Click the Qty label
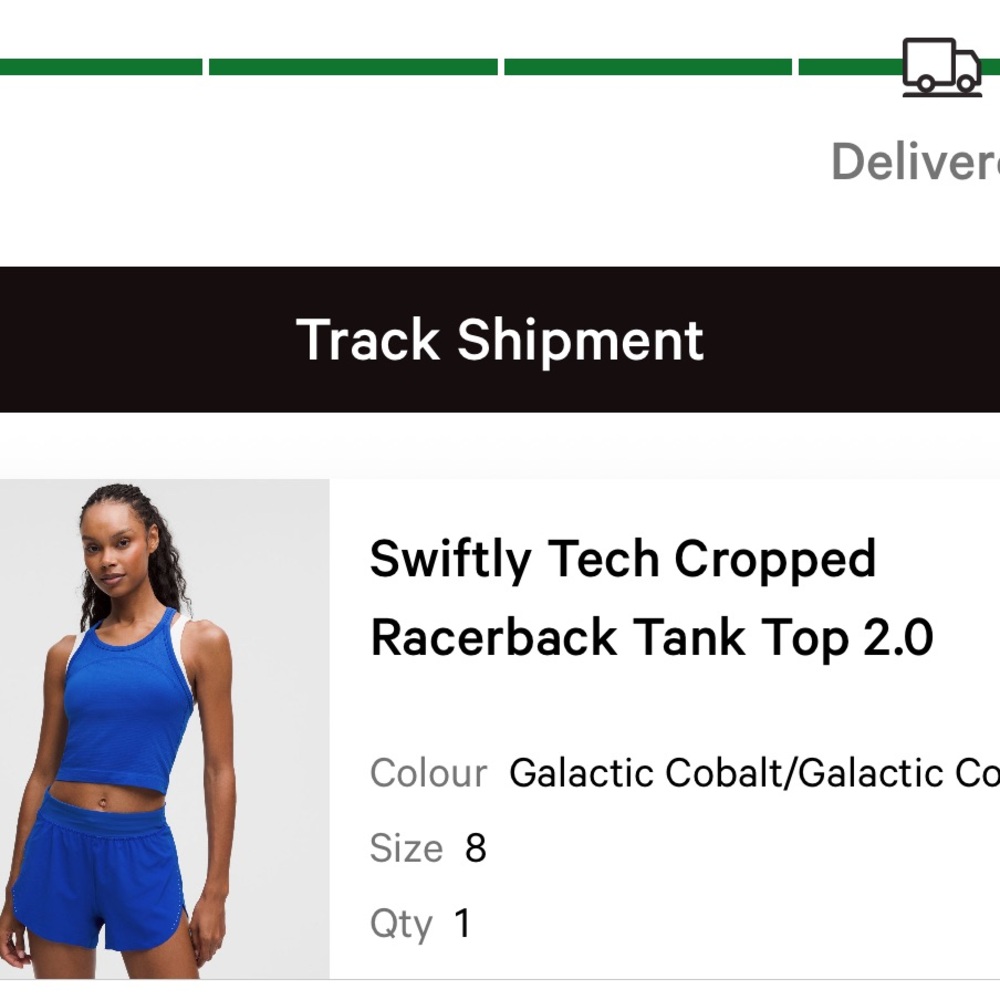The height and width of the screenshot is (1000, 1000). [x=401, y=923]
